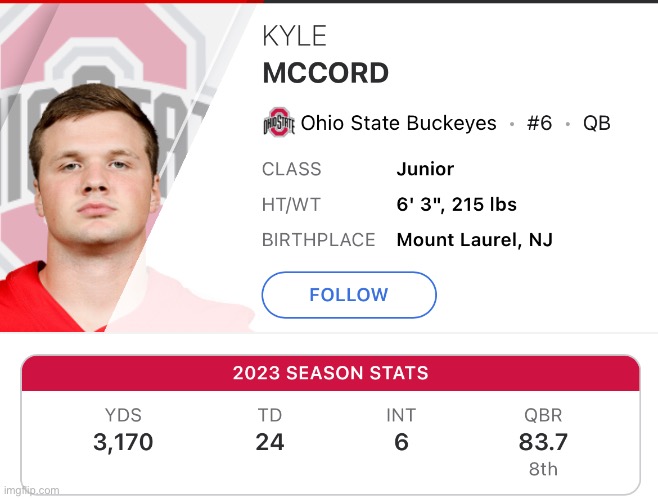Click the 2023 SEASON STATS header
This screenshot has width=658, height=499.
click(330, 373)
